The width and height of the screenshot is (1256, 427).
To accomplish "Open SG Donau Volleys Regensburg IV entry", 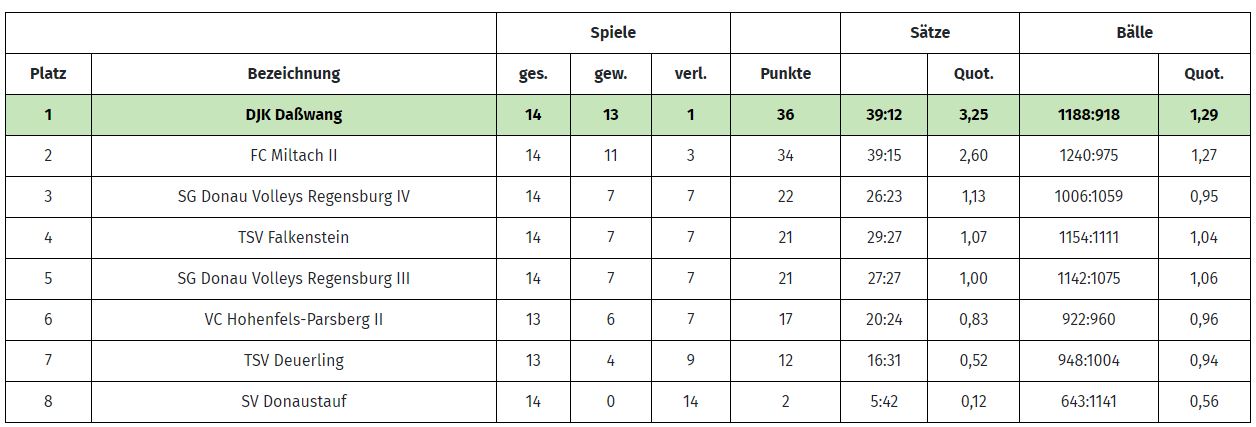I will pos(293,196).
